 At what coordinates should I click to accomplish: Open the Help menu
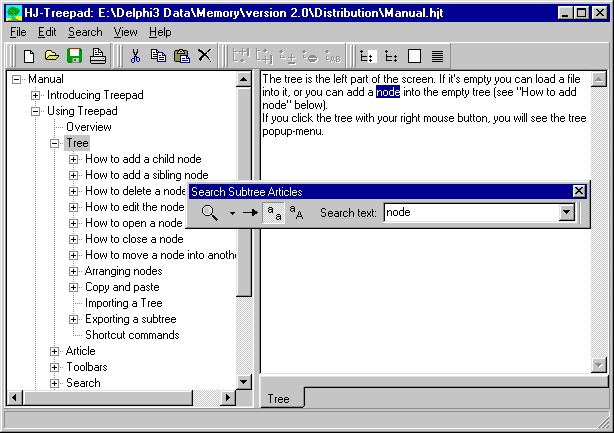tap(160, 32)
